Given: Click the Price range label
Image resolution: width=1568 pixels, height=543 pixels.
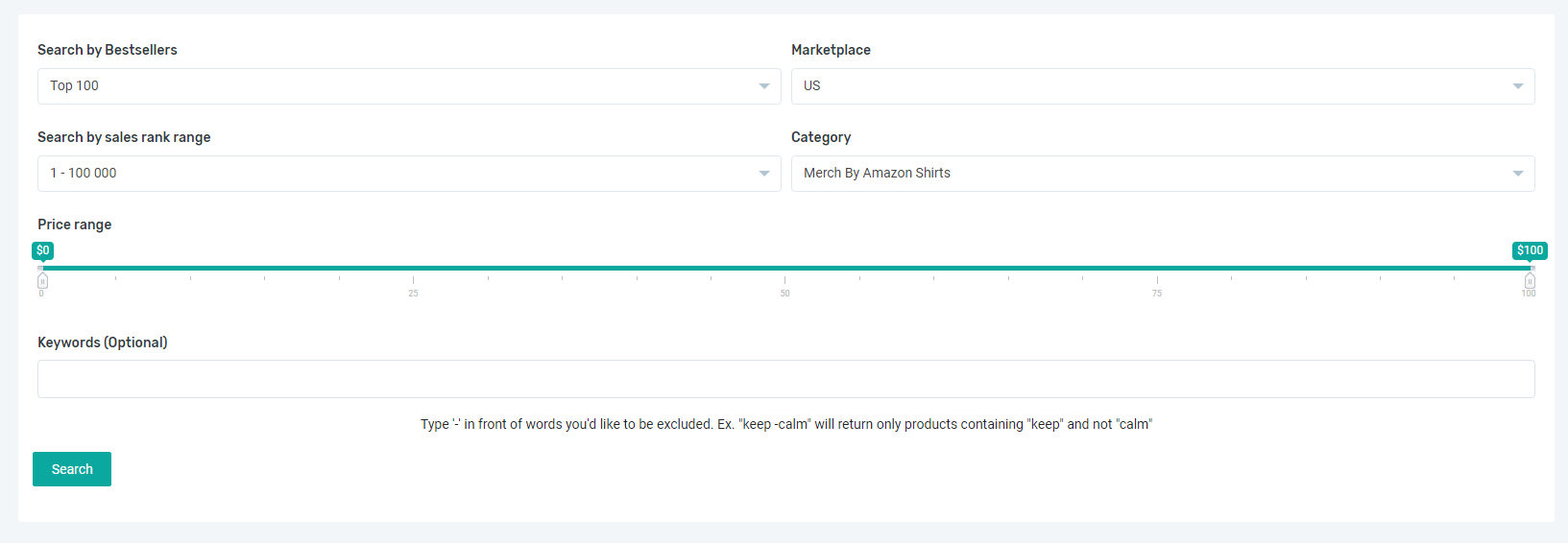Looking at the screenshot, I should pyautogui.click(x=75, y=224).
